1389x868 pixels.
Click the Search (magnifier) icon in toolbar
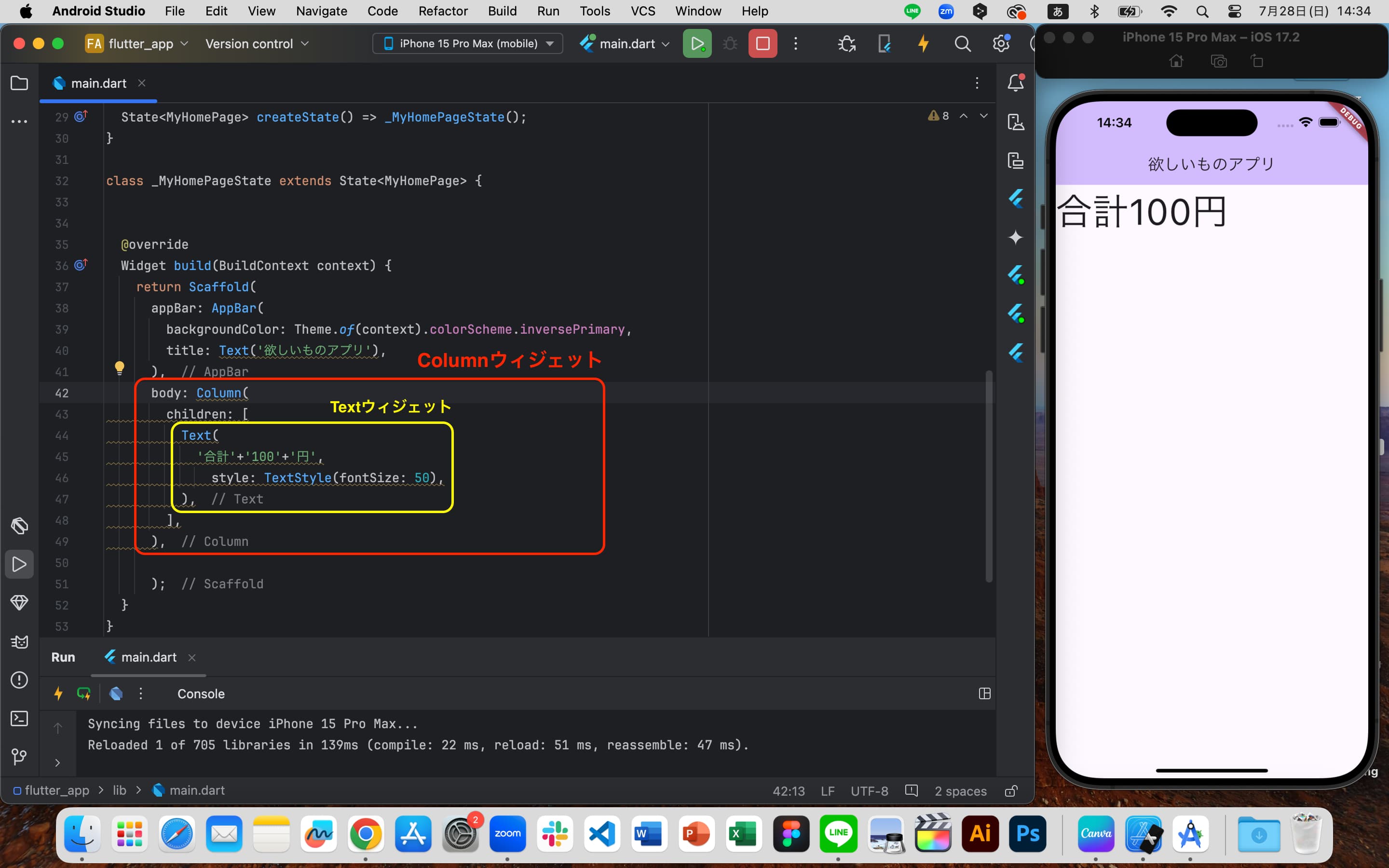(962, 43)
